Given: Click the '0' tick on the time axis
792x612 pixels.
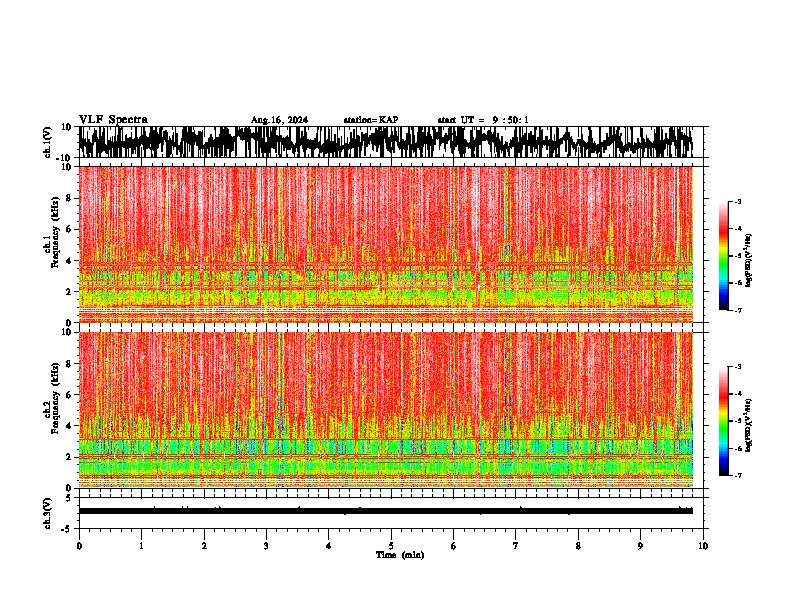Looking at the screenshot, I should [79, 546].
